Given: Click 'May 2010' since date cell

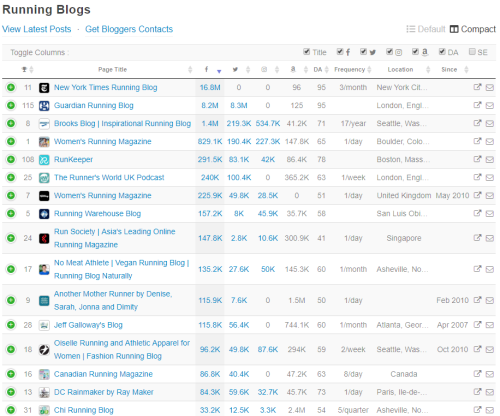Looking at the screenshot, I should coord(452,196).
